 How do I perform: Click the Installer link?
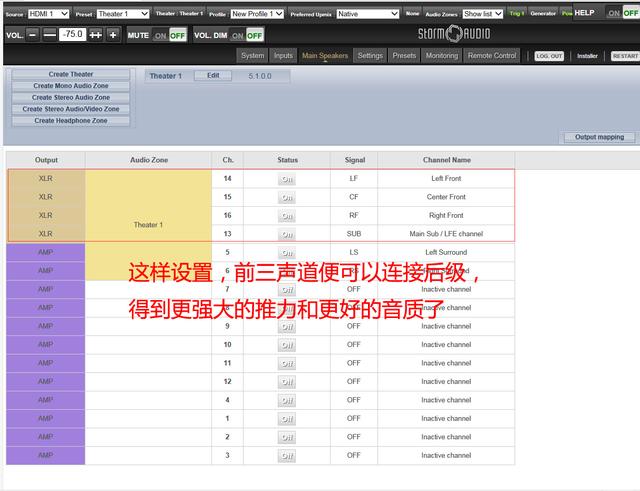click(x=587, y=56)
